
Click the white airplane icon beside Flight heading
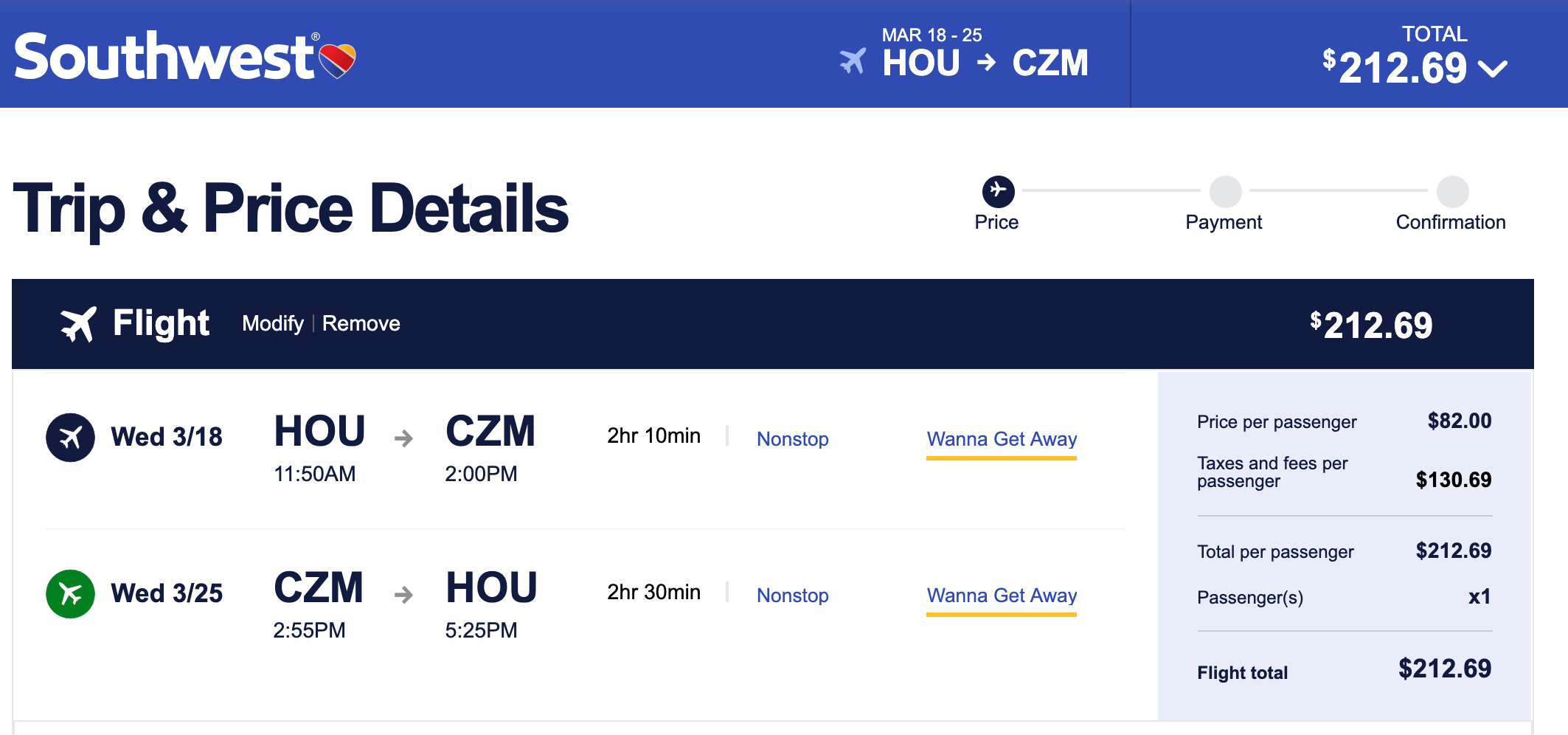(78, 324)
